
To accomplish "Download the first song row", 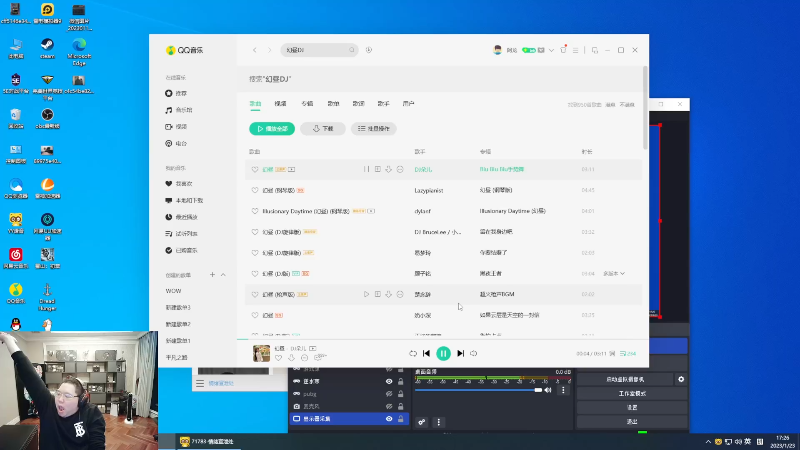I will (389, 169).
